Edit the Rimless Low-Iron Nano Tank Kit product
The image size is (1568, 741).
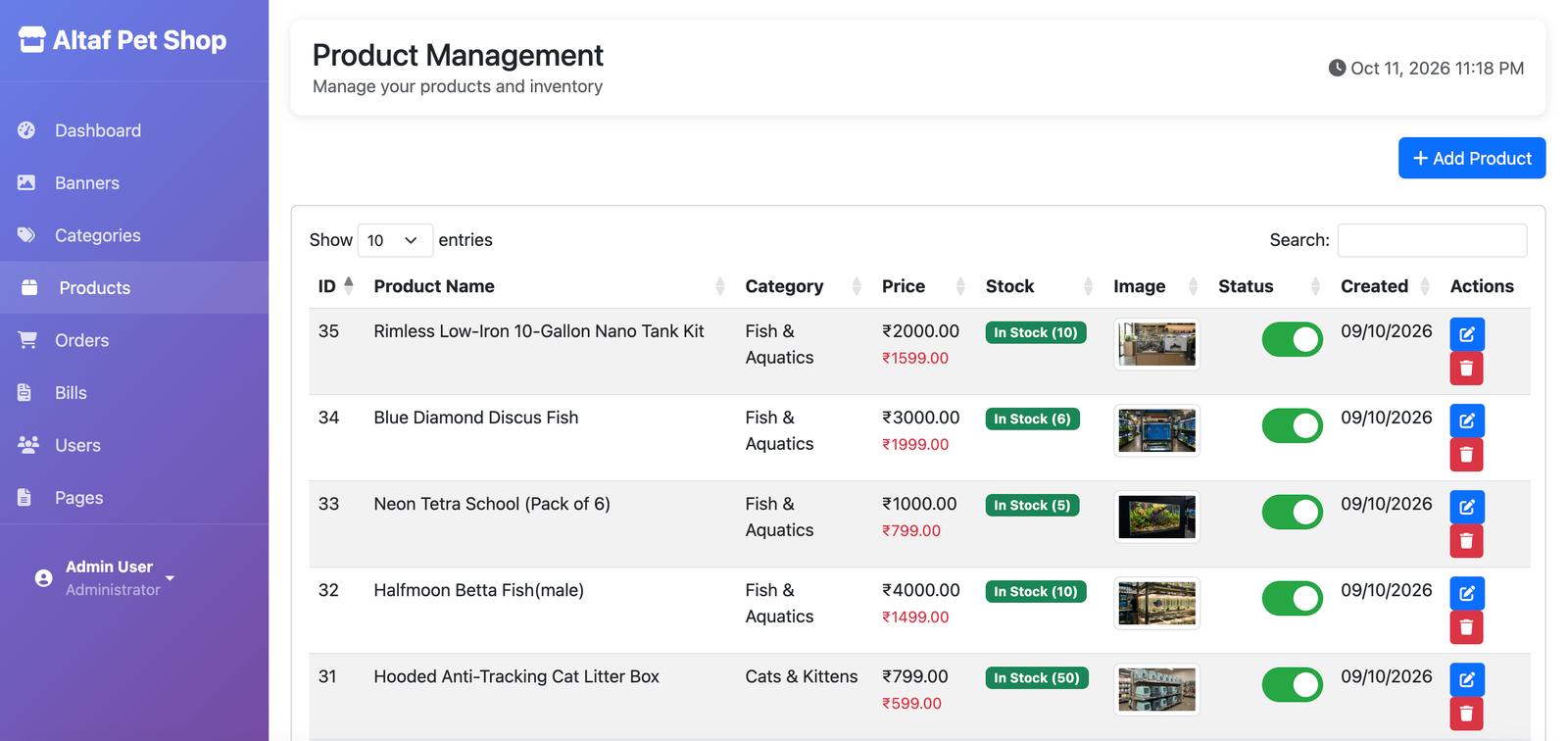pyautogui.click(x=1467, y=334)
